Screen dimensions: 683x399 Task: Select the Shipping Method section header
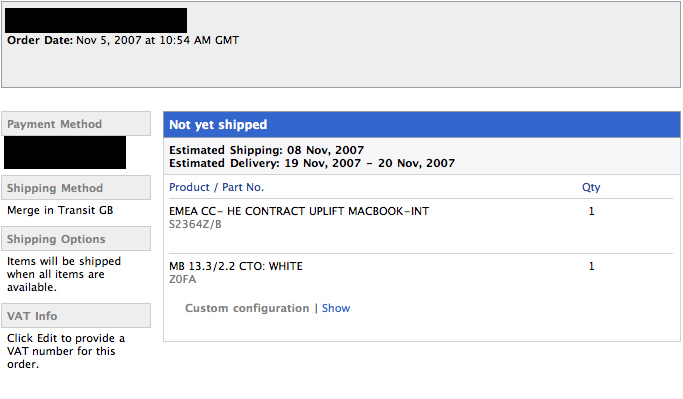pos(76,188)
